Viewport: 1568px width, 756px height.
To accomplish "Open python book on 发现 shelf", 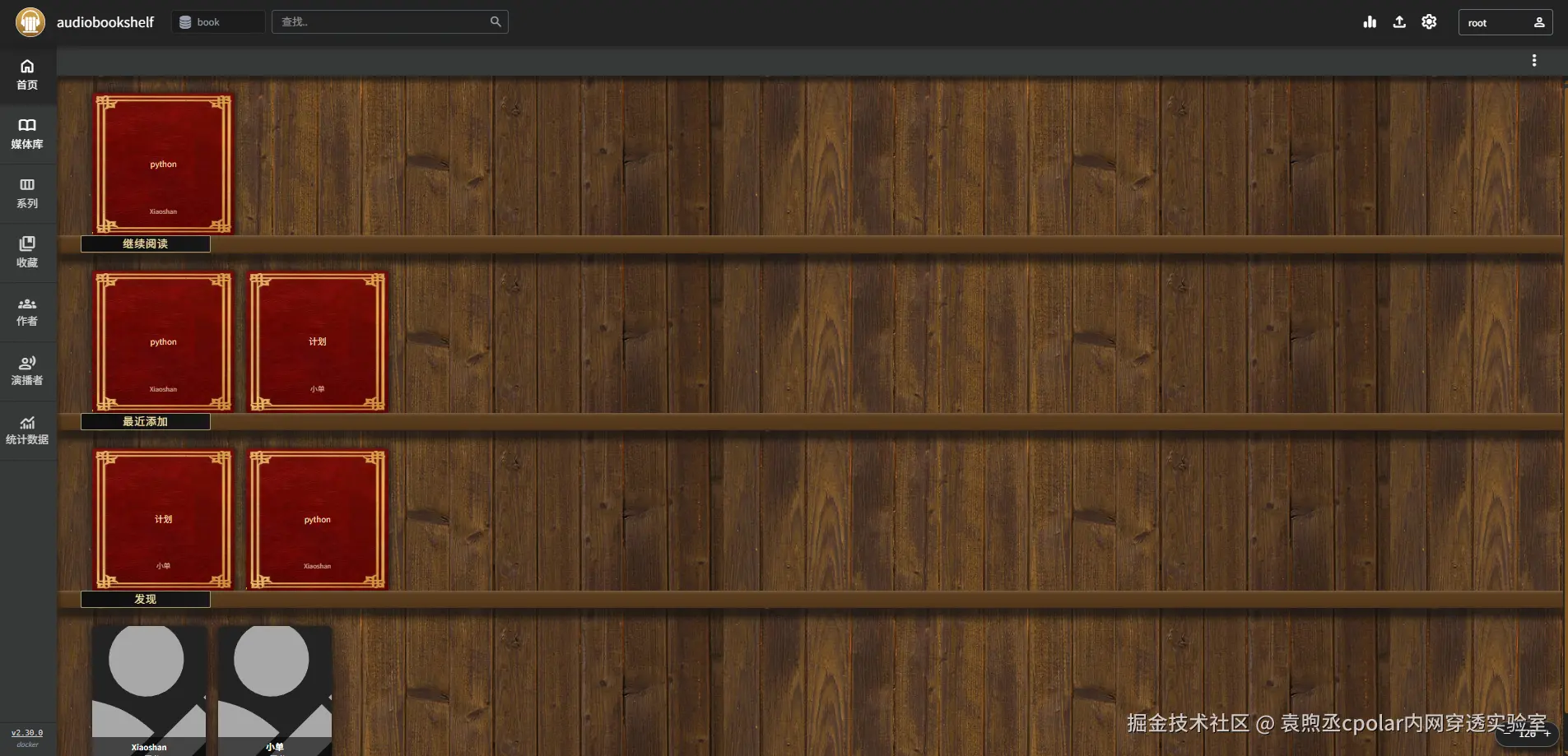I will coord(318,520).
